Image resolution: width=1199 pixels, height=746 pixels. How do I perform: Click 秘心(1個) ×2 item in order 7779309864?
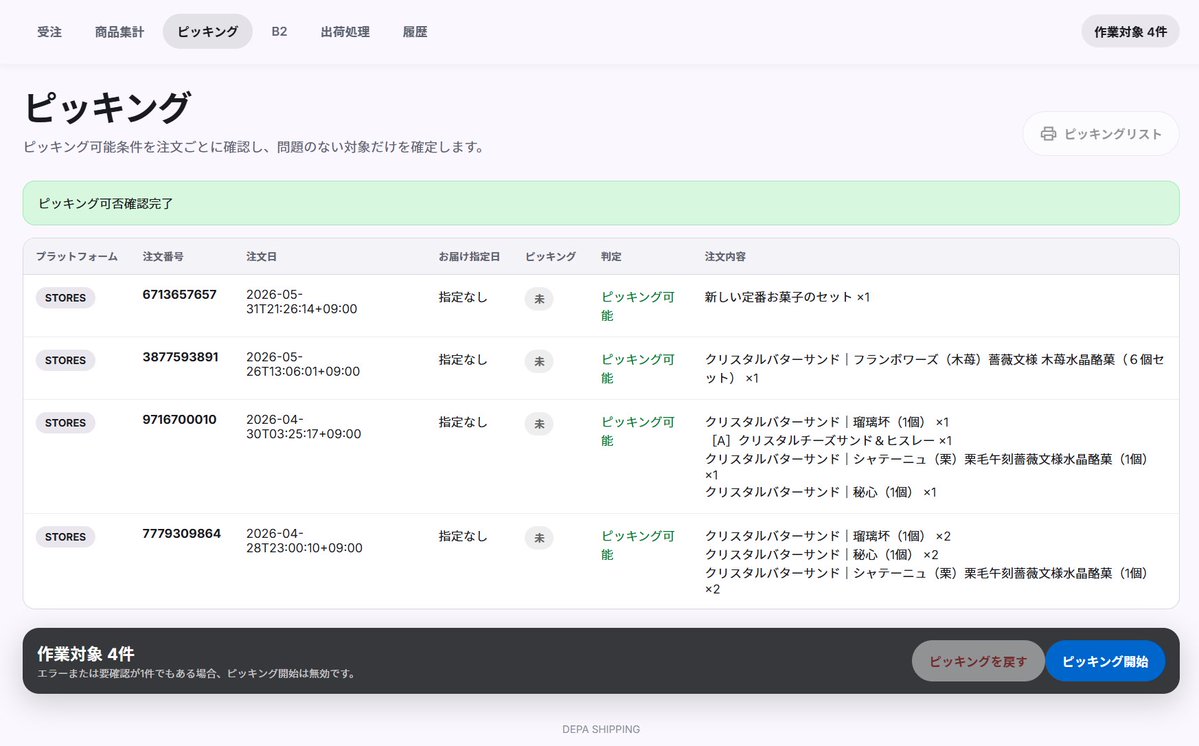(x=821, y=555)
